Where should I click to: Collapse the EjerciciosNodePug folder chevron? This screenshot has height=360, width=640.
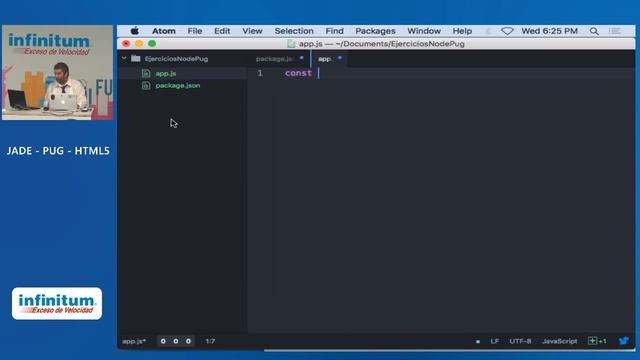(124, 58)
